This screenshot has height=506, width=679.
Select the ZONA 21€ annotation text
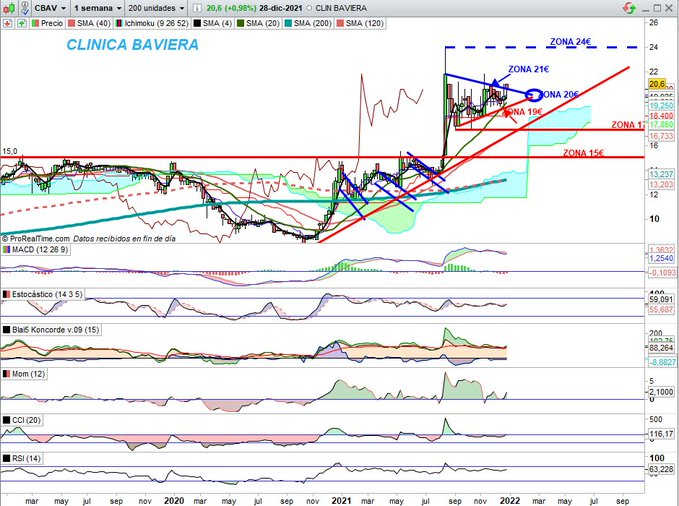[529, 69]
